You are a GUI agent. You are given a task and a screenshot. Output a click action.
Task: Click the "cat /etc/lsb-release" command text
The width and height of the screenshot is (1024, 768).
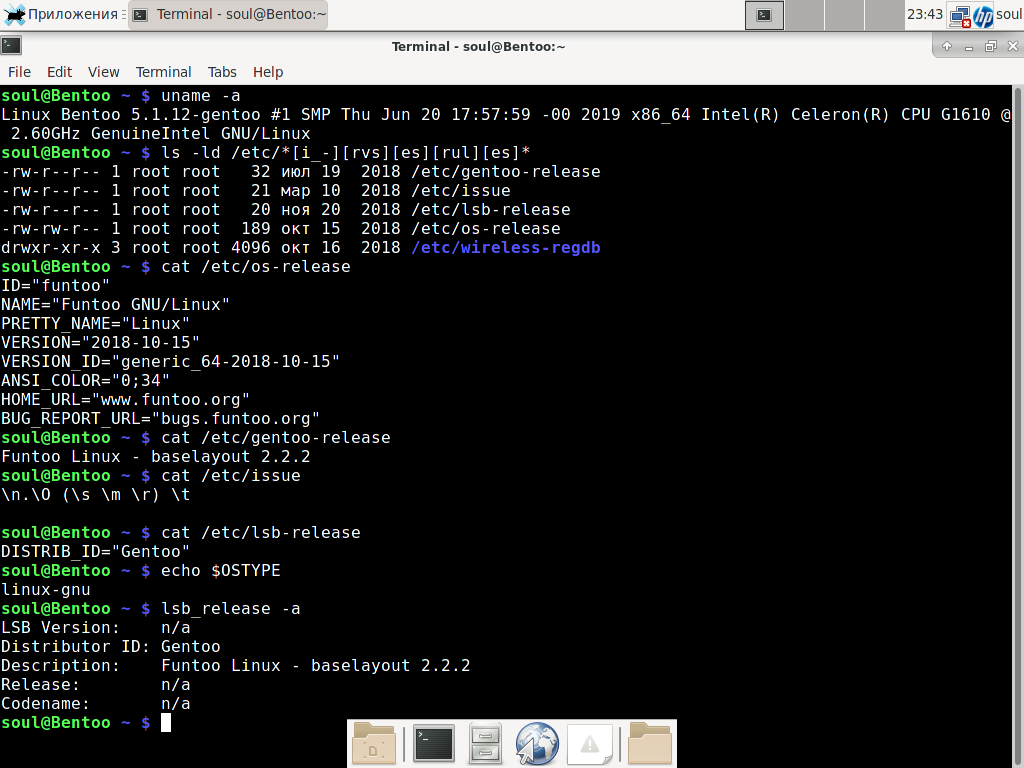point(261,532)
